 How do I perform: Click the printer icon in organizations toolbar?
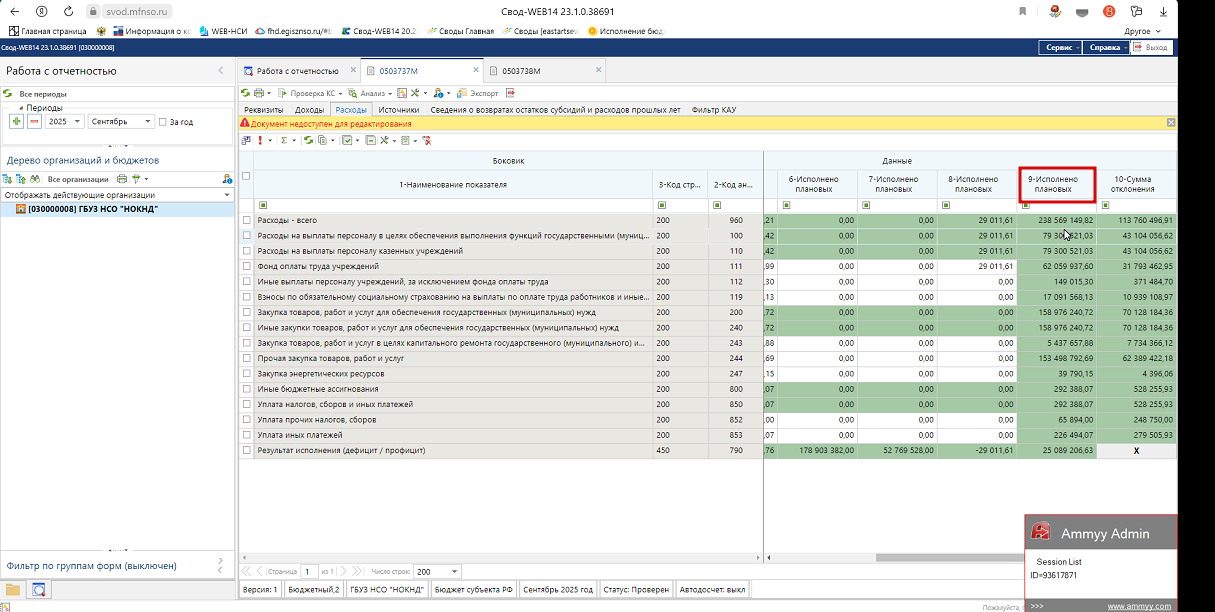(x=121, y=179)
